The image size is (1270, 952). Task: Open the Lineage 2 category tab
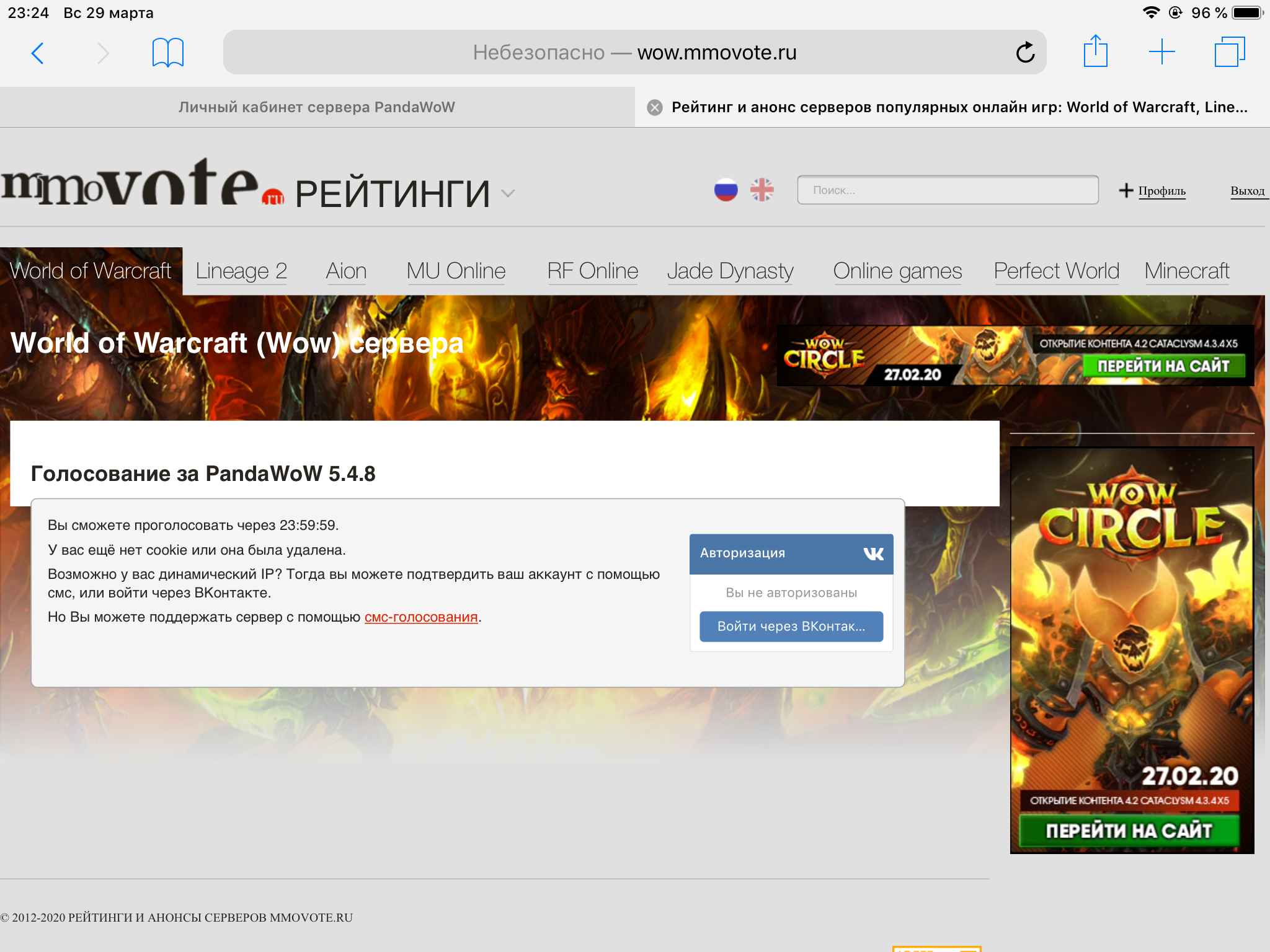click(x=241, y=271)
